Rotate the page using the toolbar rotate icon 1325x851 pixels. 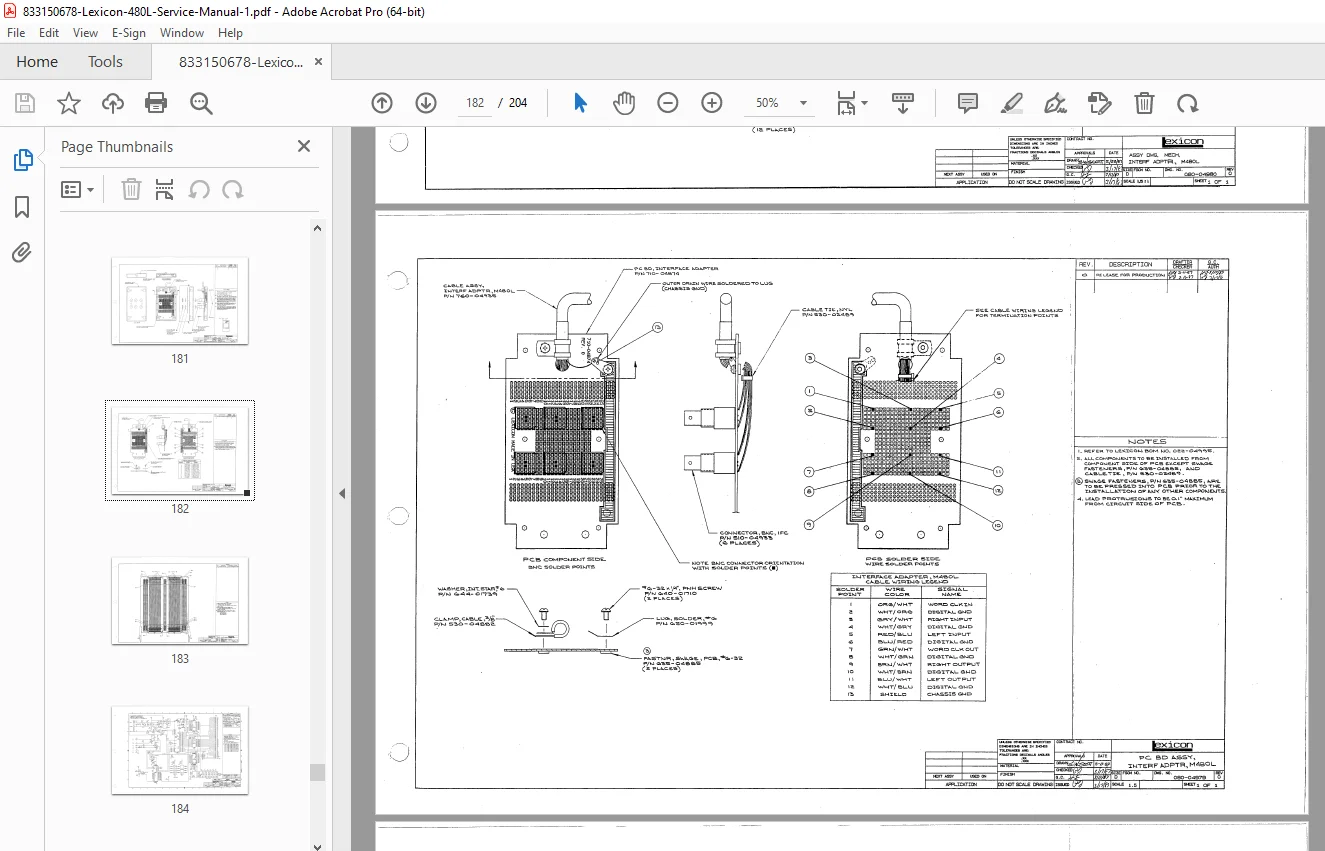point(1187,103)
